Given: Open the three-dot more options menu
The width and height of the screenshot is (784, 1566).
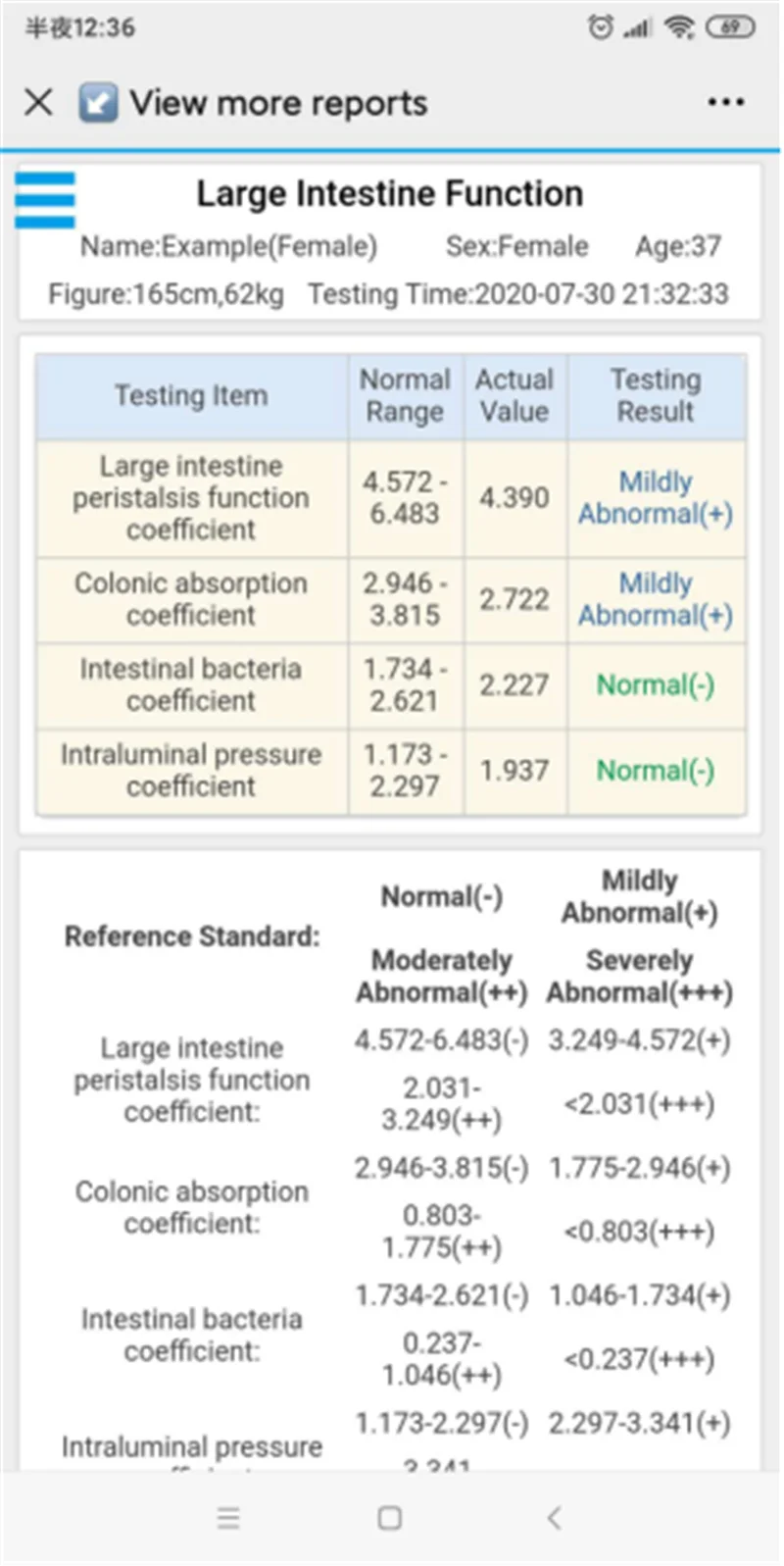Looking at the screenshot, I should (725, 102).
